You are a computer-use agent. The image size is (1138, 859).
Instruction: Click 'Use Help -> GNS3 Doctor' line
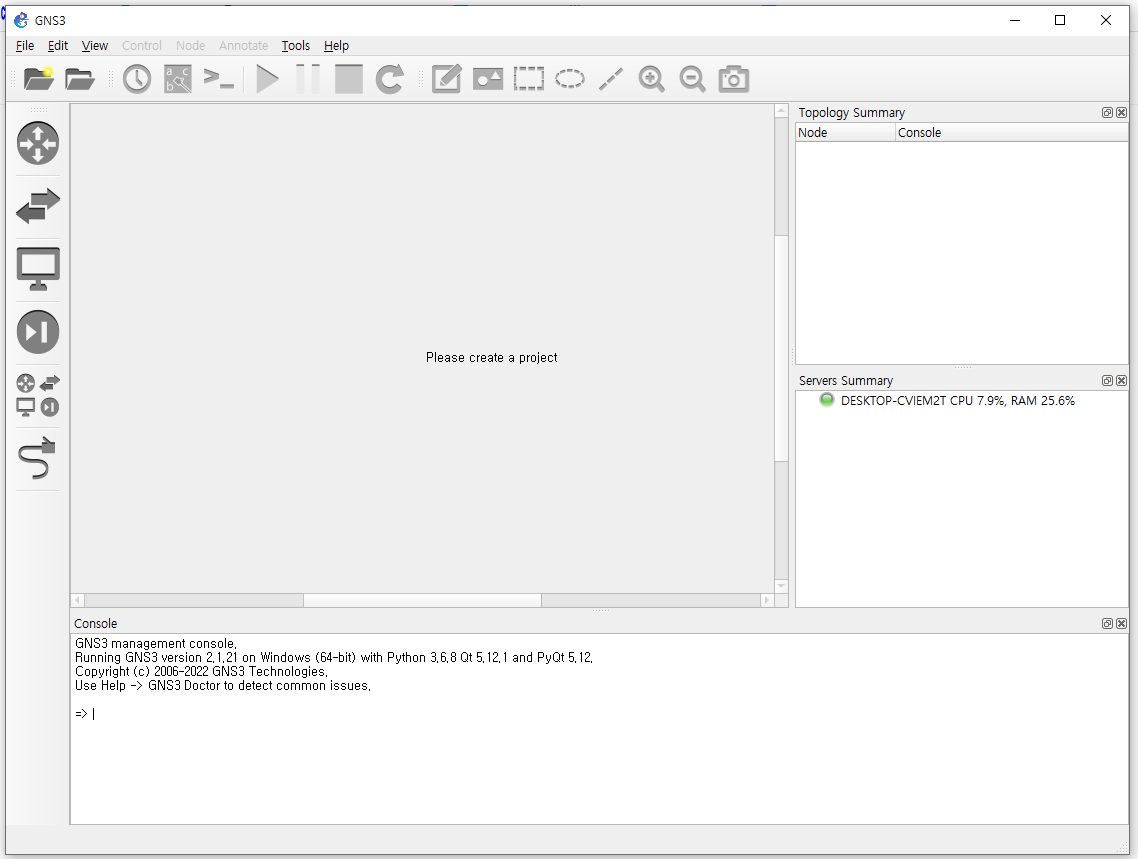coord(223,686)
